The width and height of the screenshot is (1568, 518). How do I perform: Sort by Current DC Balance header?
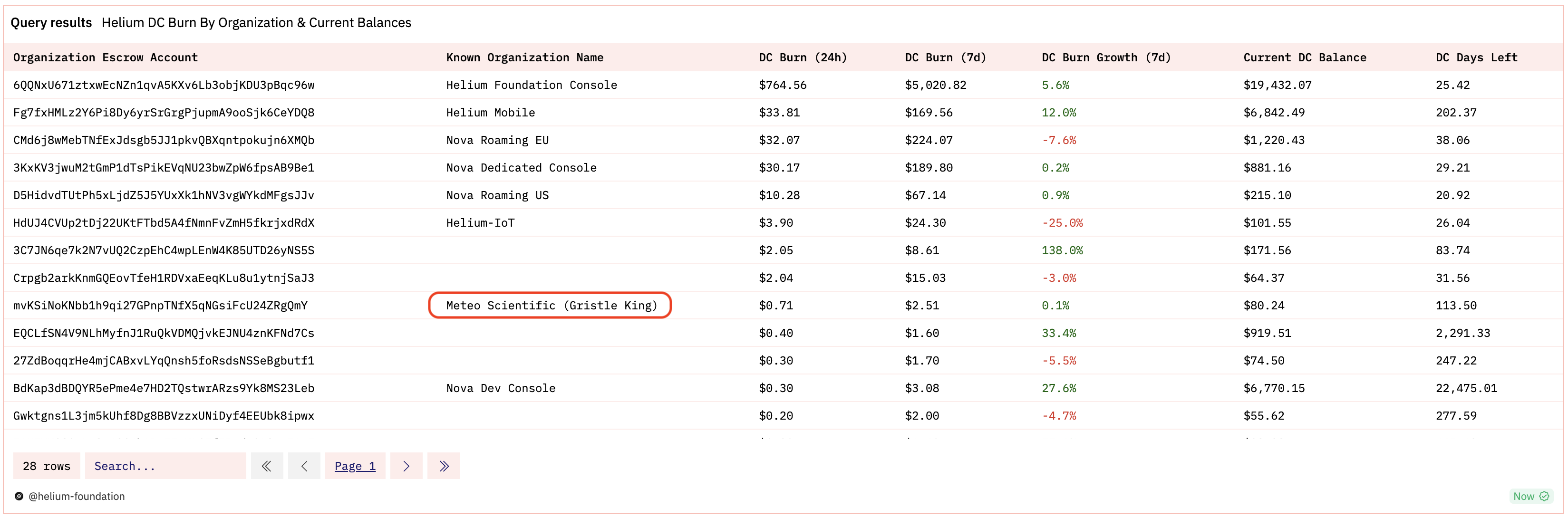pyautogui.click(x=1305, y=58)
